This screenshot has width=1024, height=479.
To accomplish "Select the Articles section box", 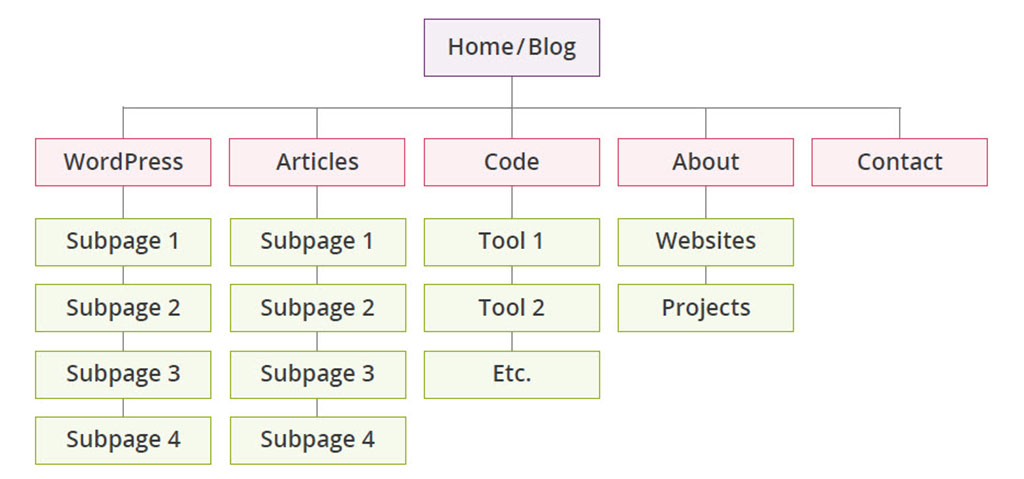I will click(317, 162).
